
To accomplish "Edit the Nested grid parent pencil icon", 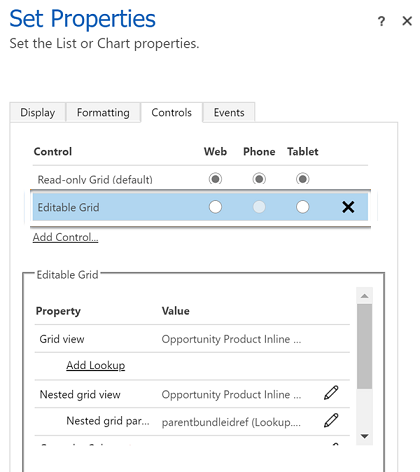I will (x=331, y=421).
